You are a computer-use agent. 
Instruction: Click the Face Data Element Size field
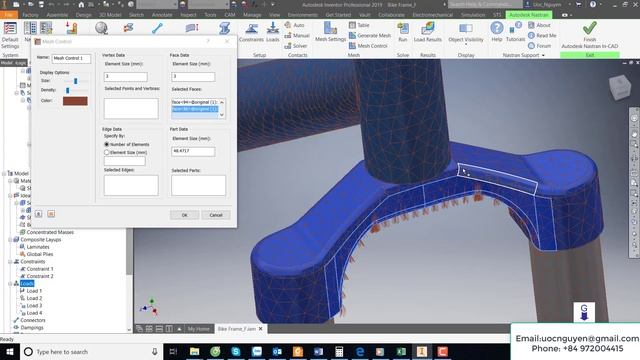pyautogui.click(x=193, y=77)
